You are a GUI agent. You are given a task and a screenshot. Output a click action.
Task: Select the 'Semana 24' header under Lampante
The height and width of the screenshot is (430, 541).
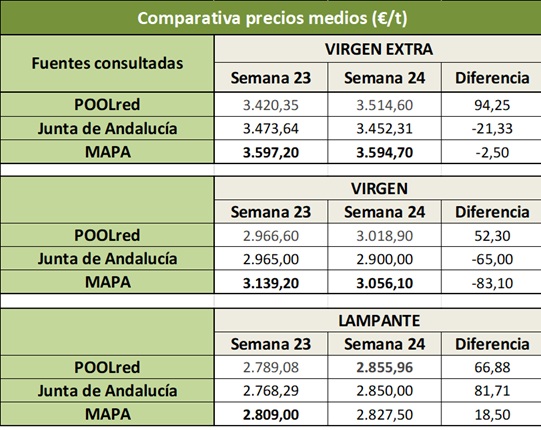coord(384,344)
